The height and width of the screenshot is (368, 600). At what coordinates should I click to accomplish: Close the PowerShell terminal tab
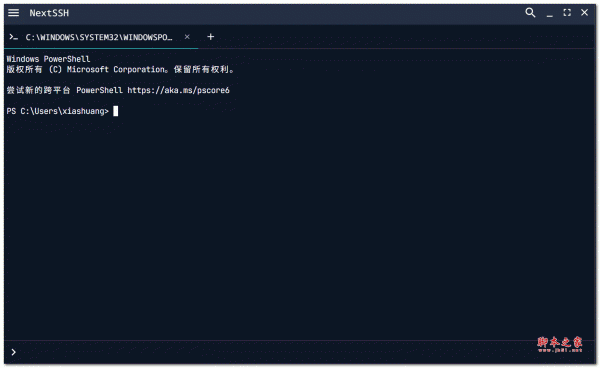coord(187,37)
